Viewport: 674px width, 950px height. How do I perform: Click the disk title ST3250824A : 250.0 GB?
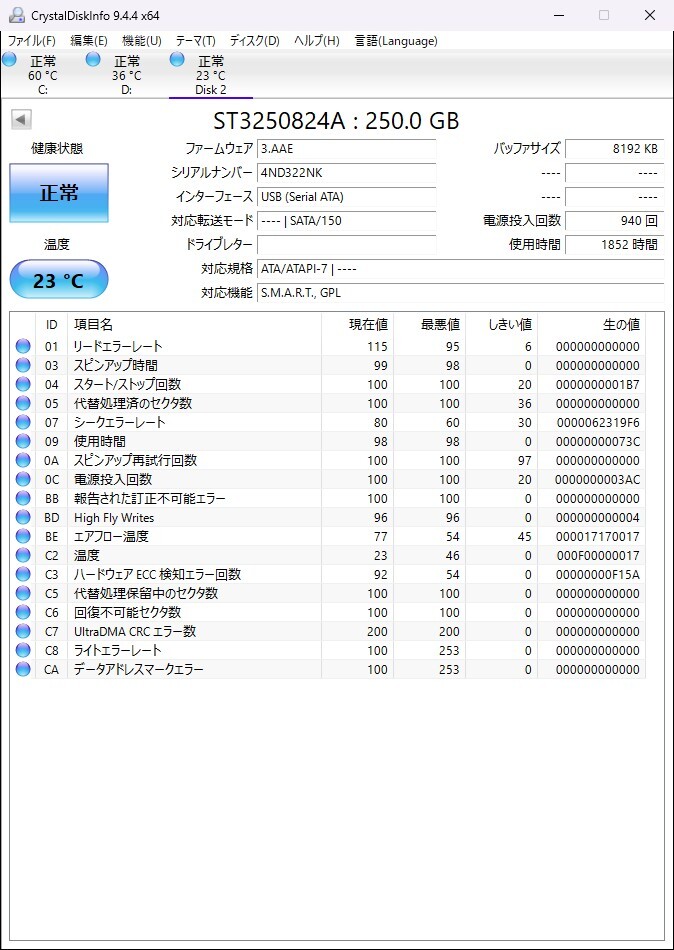click(336, 121)
